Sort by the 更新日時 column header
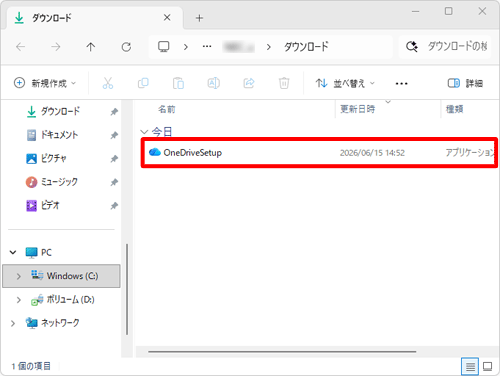The height and width of the screenshot is (376, 500). point(358,109)
